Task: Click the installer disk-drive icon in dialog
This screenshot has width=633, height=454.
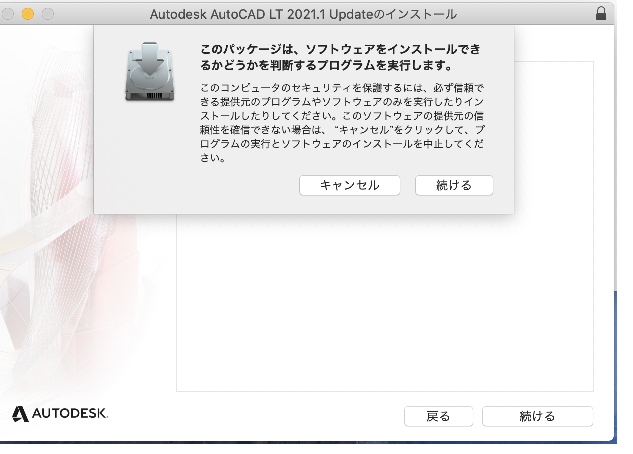Action: pyautogui.click(x=150, y=71)
